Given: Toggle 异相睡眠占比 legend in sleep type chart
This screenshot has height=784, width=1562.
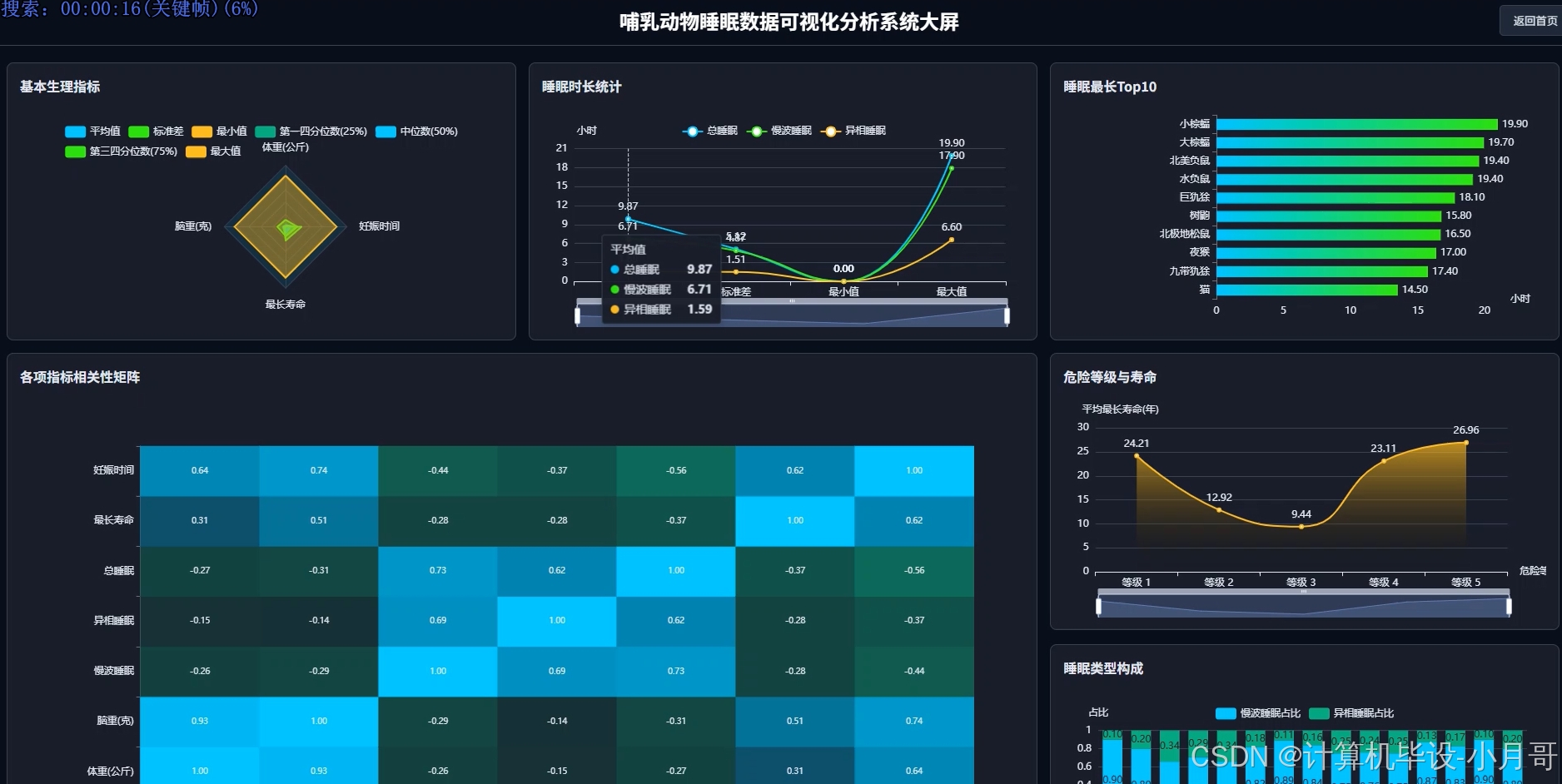Looking at the screenshot, I should click(1351, 713).
